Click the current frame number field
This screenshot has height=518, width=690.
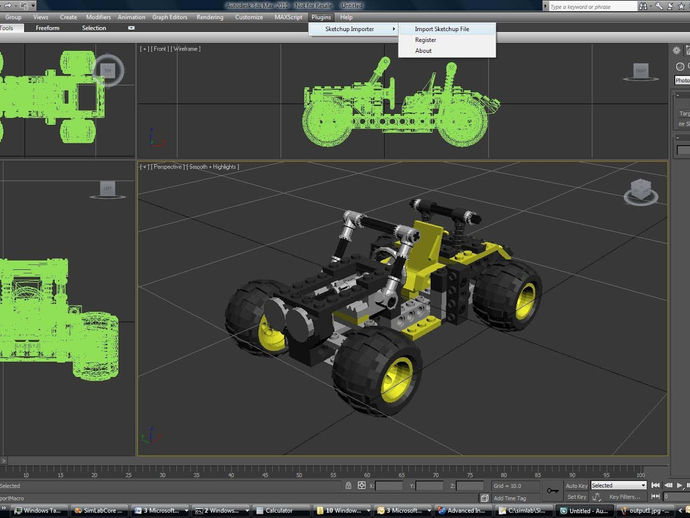pos(676,496)
